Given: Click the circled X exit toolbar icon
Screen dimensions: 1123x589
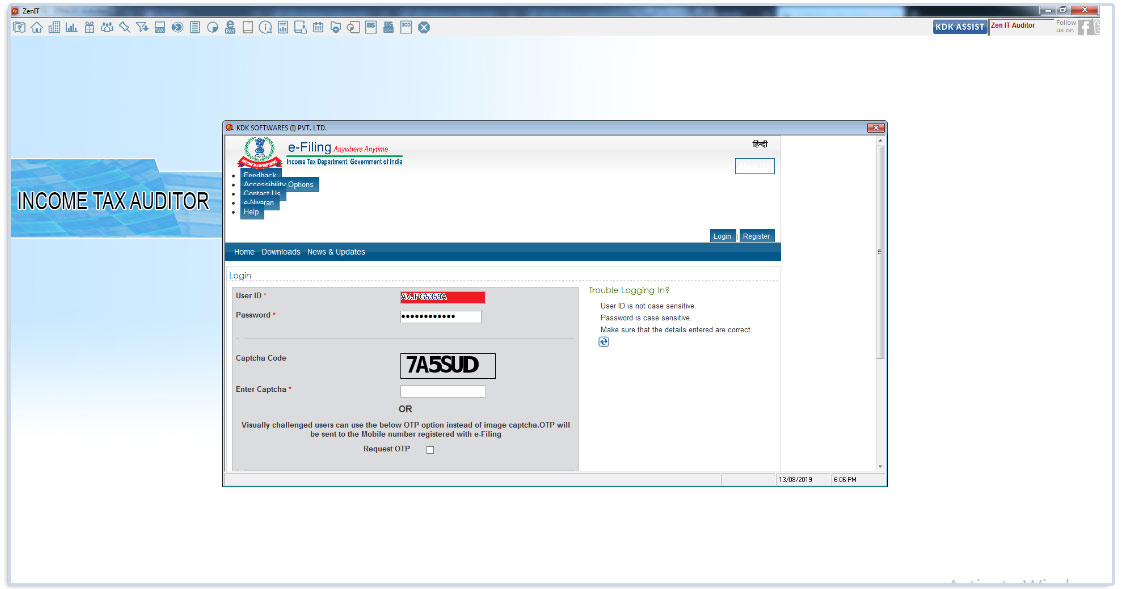Looking at the screenshot, I should [x=424, y=27].
